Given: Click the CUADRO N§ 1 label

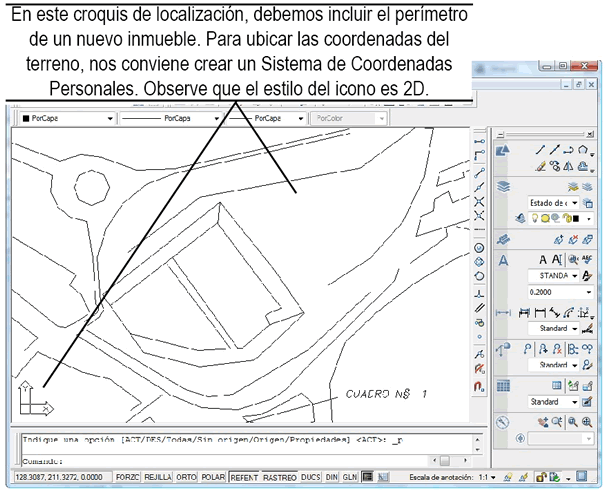Looking at the screenshot, I should pos(386,394).
